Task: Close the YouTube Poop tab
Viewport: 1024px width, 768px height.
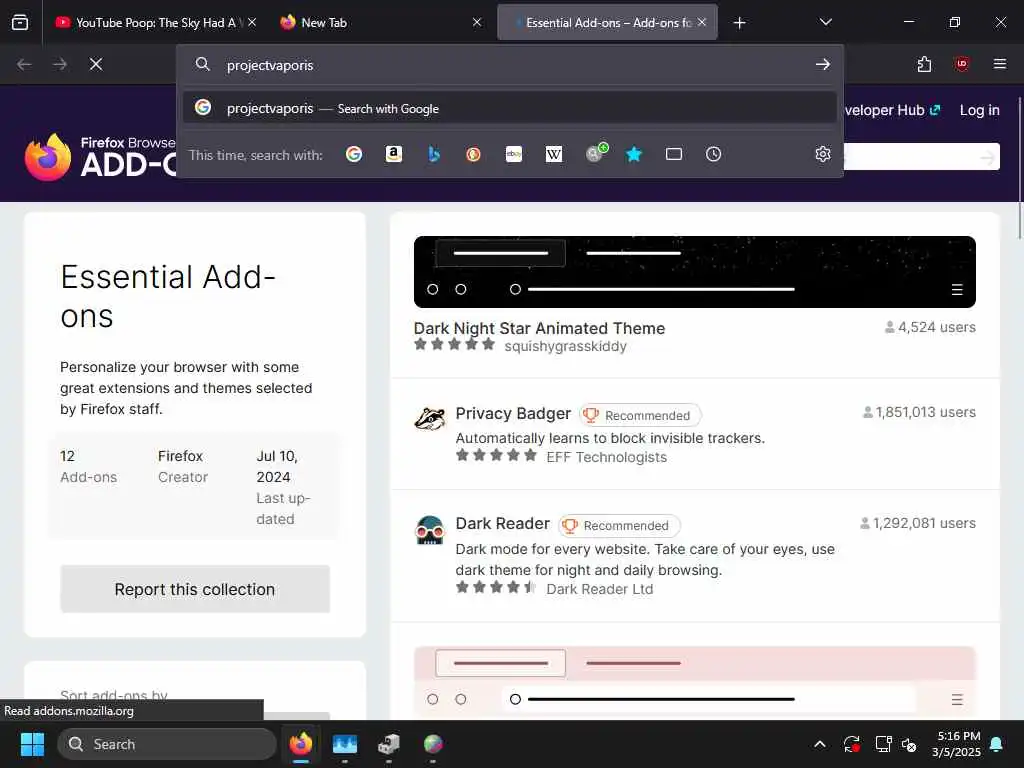Action: pyautogui.click(x=252, y=22)
